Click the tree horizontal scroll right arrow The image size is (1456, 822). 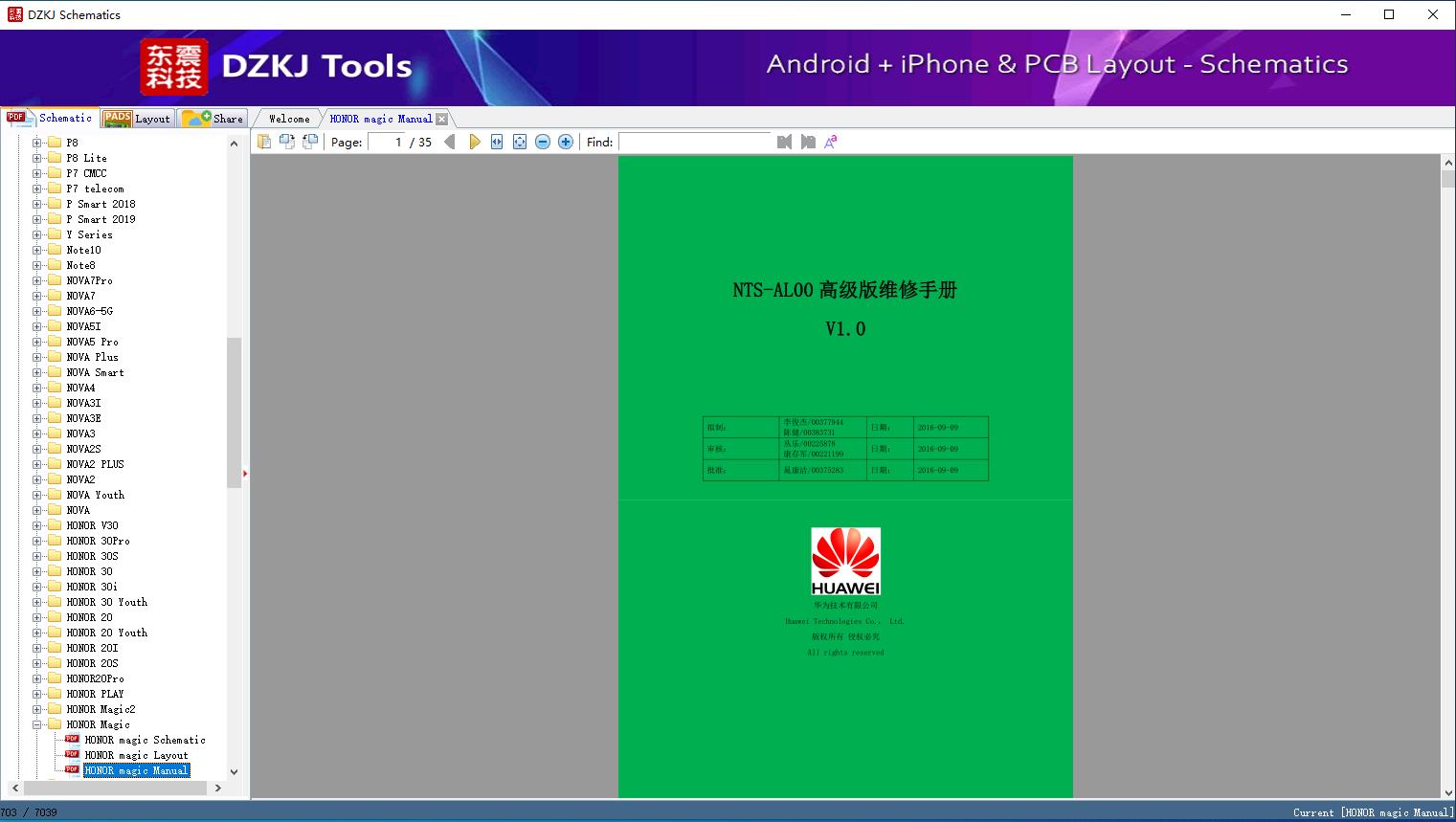pyautogui.click(x=217, y=788)
